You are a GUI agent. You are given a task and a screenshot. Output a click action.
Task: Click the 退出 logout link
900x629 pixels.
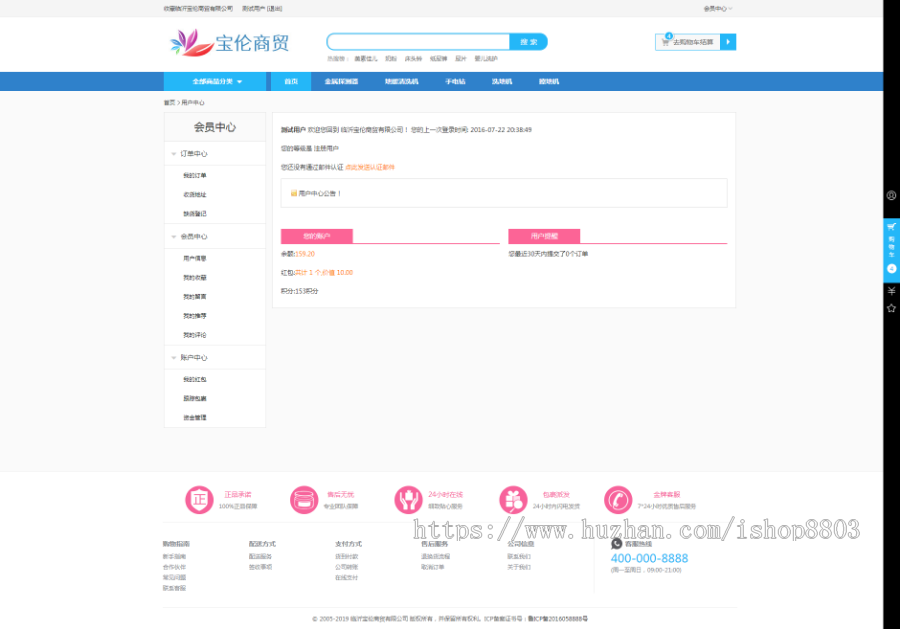(x=274, y=9)
